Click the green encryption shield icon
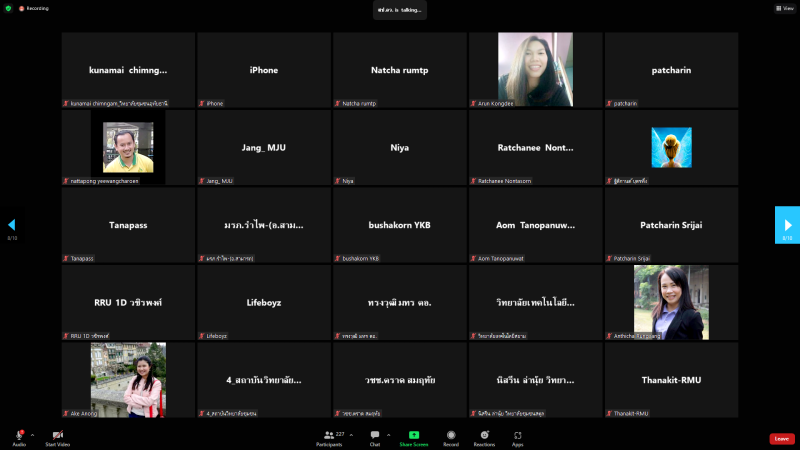 pyautogui.click(x=8, y=8)
